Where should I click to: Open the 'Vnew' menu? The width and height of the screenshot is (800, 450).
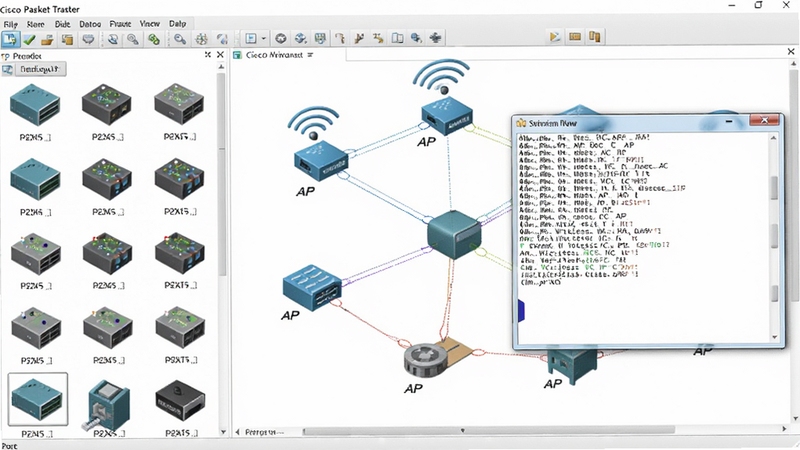coord(149,24)
